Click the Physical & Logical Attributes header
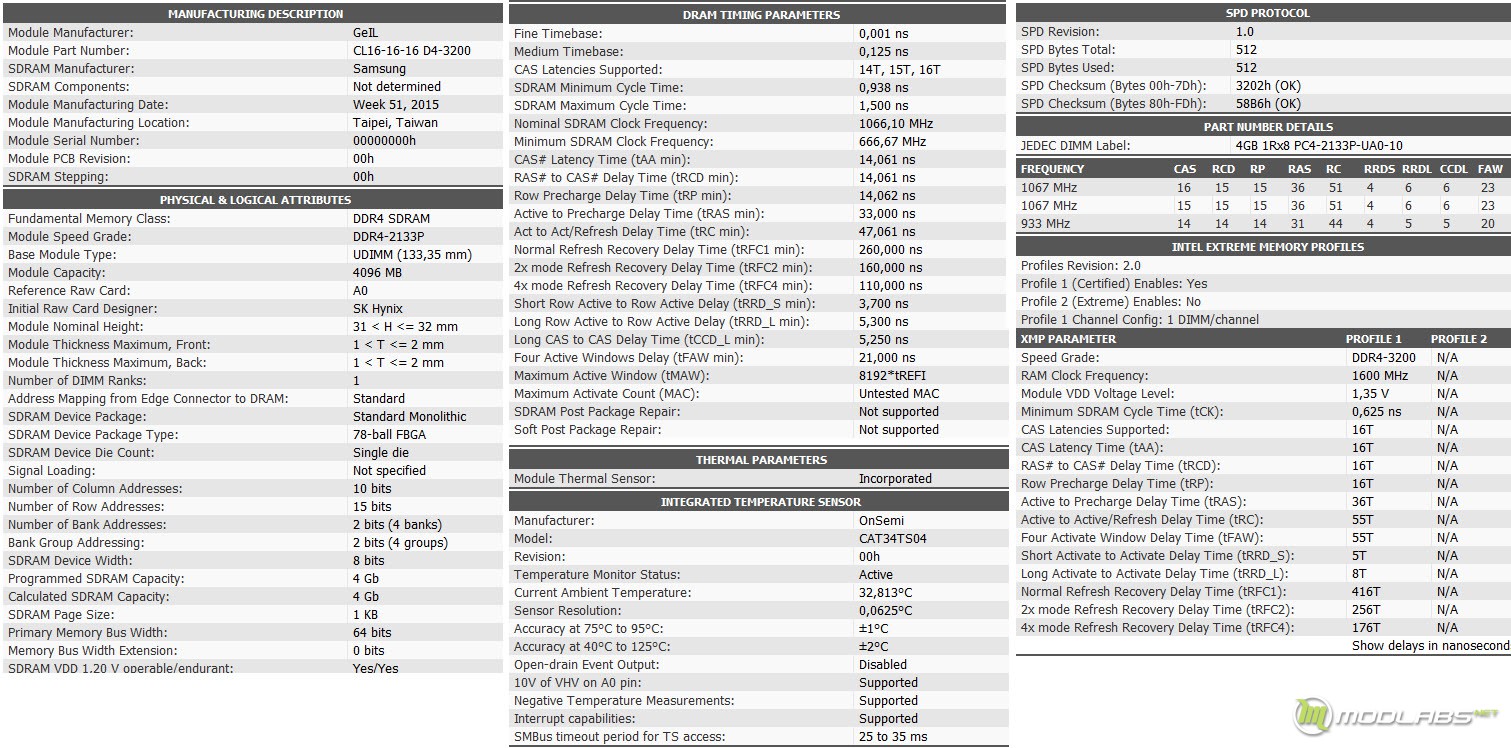The image size is (1511, 748). (x=255, y=200)
